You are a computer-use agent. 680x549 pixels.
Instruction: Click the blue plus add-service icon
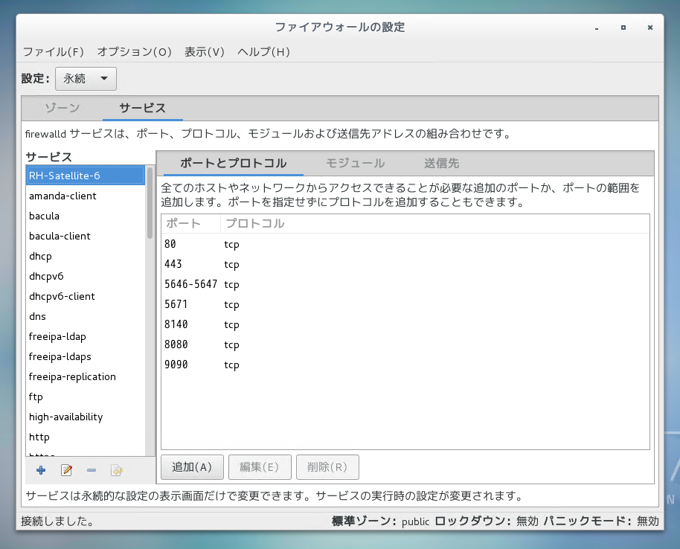click(x=41, y=470)
